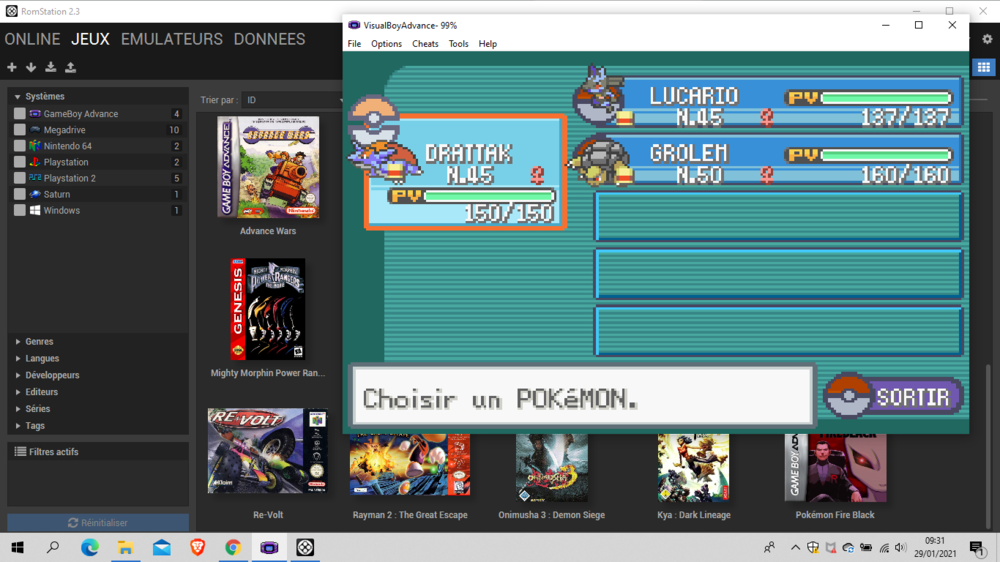The image size is (1000, 562).
Task: Click the plus icon to add a game
Action: (x=12, y=68)
